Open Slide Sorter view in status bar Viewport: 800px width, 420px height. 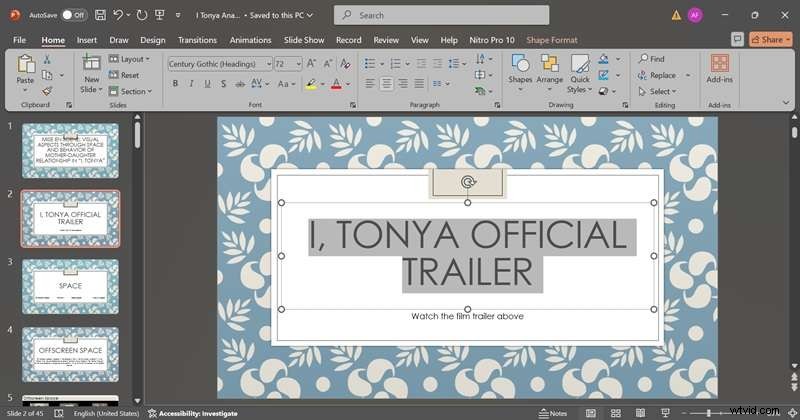pos(616,413)
